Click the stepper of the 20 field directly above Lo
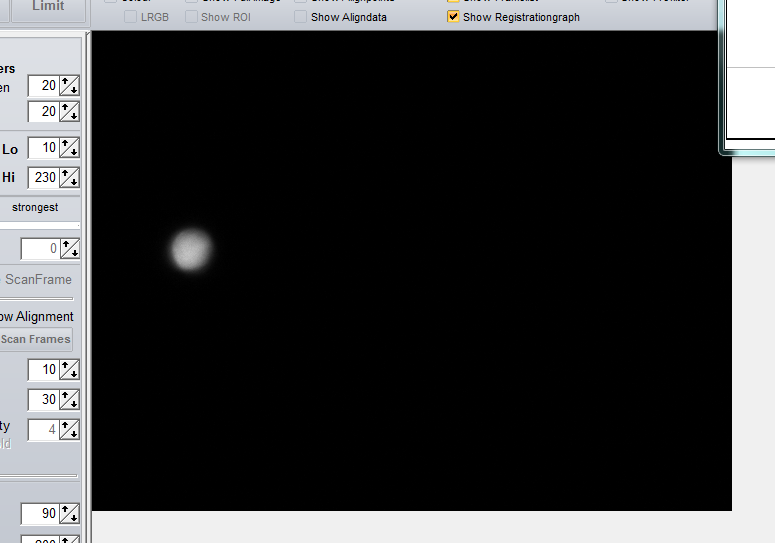775x543 pixels. 69,111
